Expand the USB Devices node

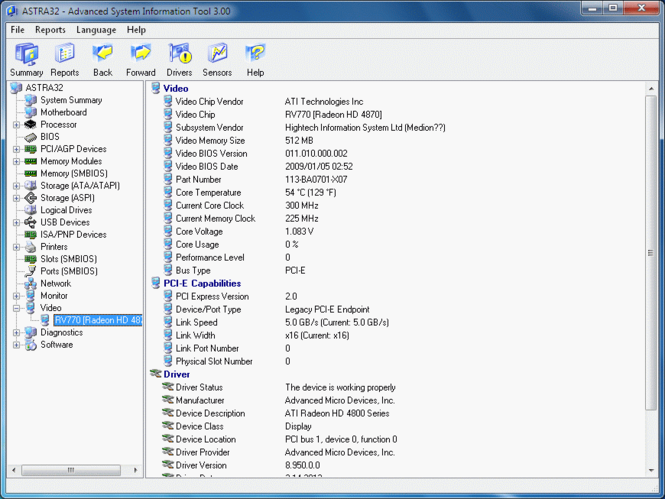pos(16,222)
